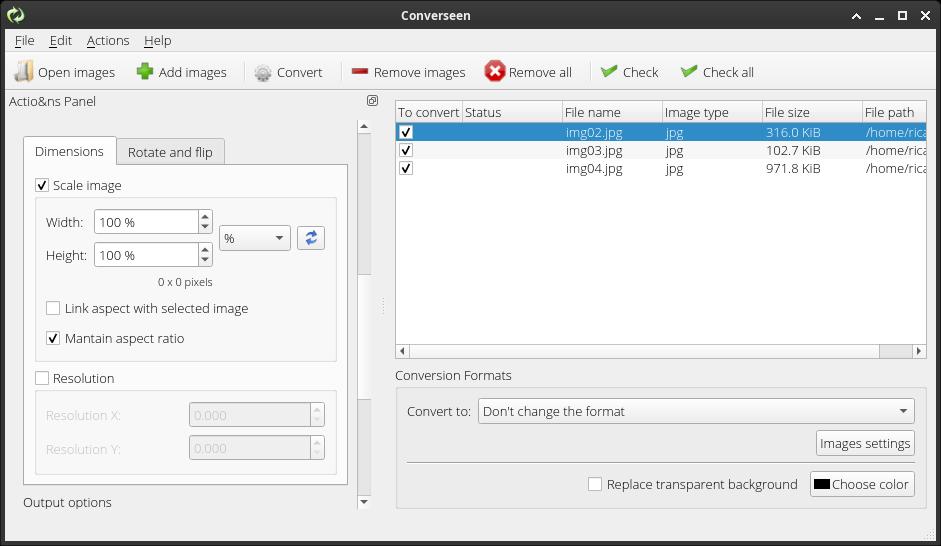
Task: Click the red Remove images icon
Action: click(x=360, y=72)
